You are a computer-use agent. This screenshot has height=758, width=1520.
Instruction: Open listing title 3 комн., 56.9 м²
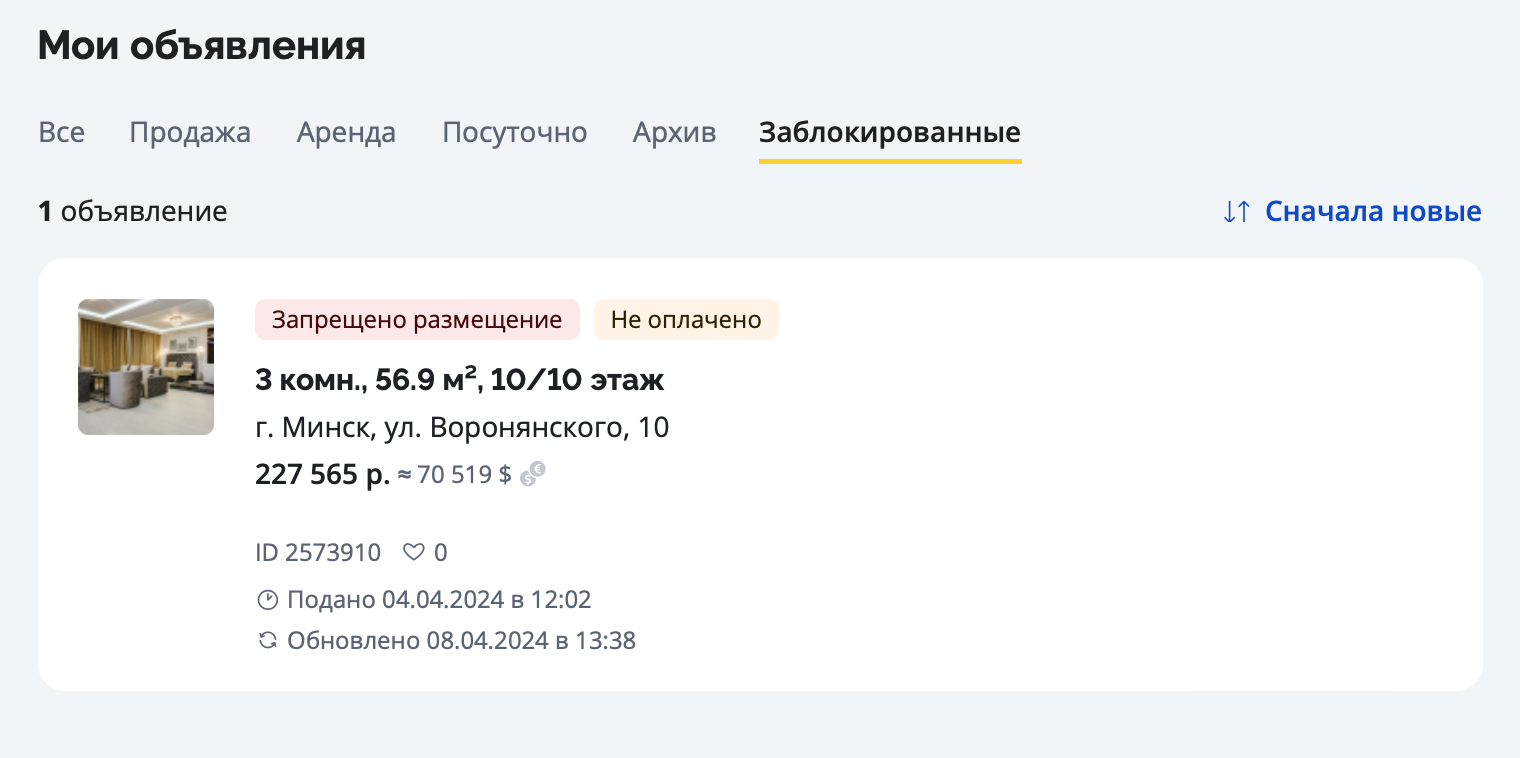point(459,380)
